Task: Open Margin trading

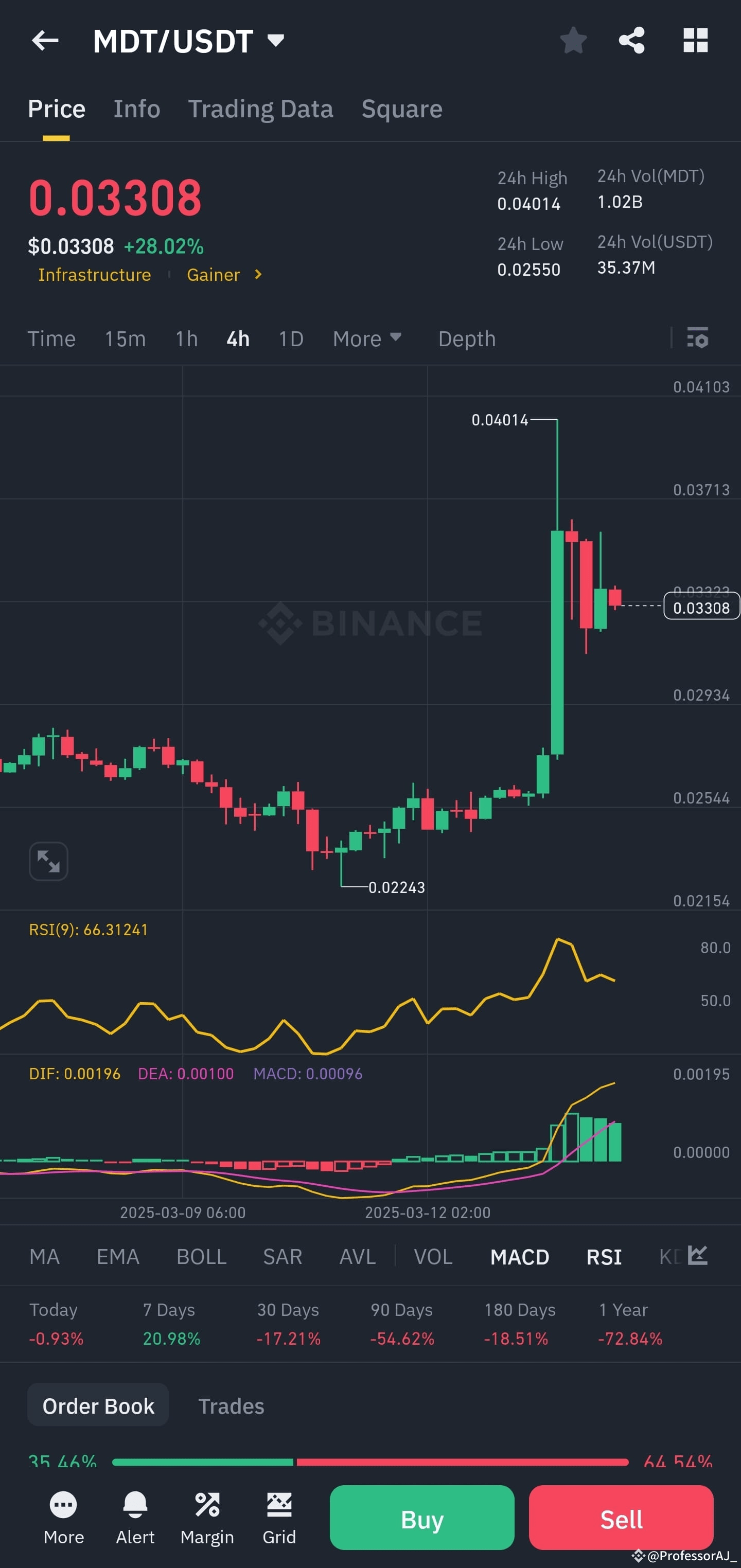Action: [207, 1519]
